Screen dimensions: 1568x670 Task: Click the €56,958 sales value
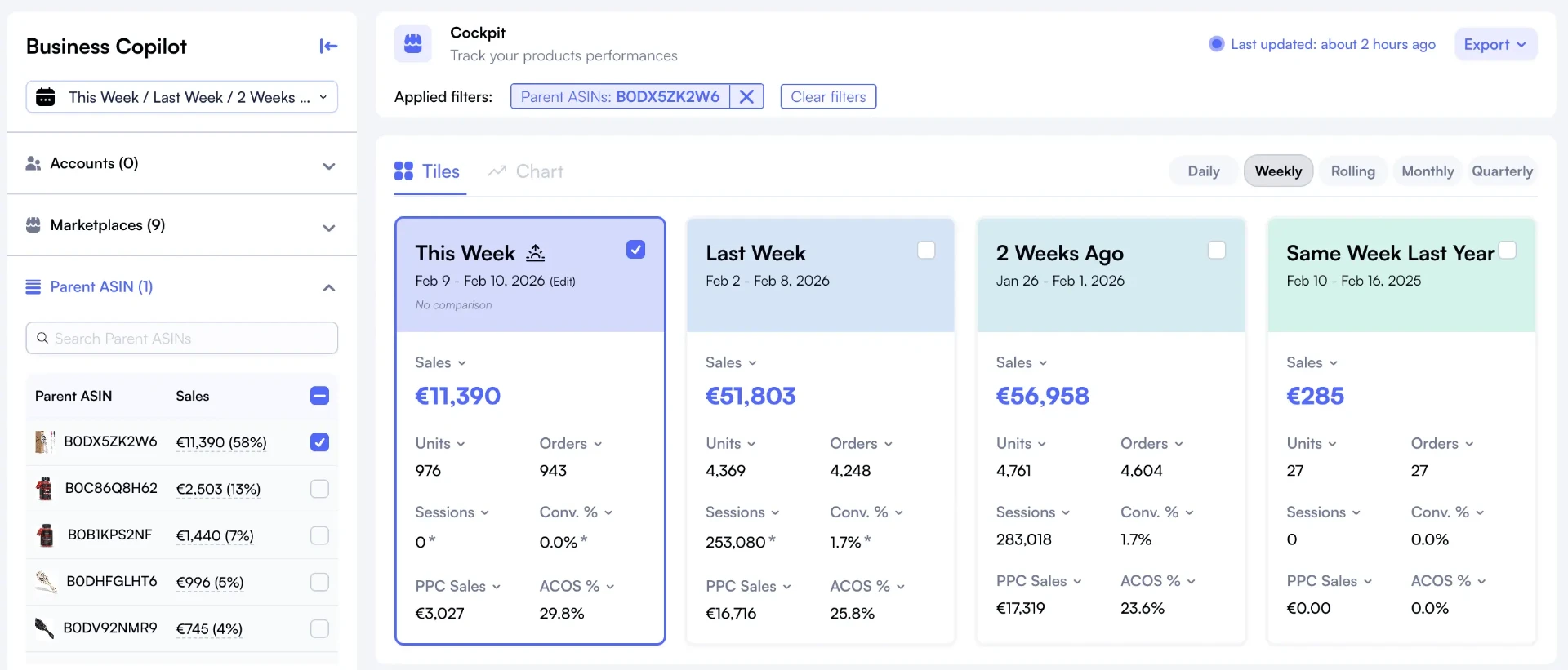[x=1042, y=396]
